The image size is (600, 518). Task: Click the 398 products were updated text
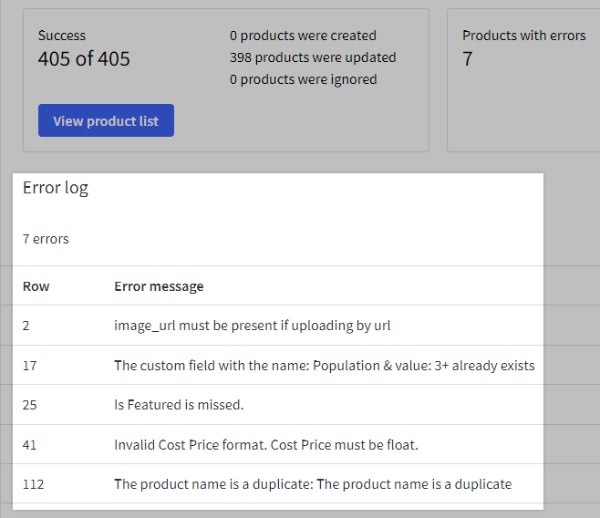(x=313, y=57)
